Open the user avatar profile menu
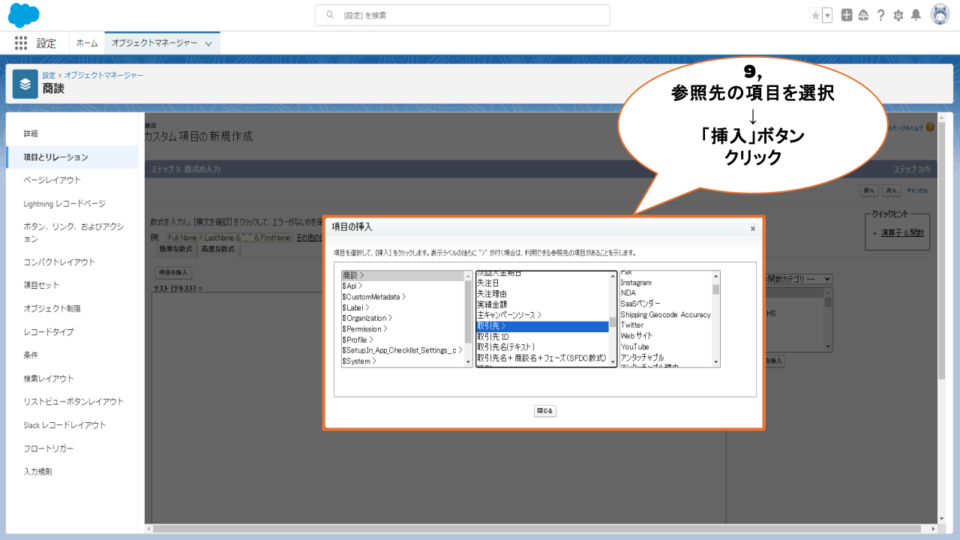Image resolution: width=960 pixels, height=540 pixels. pyautogui.click(x=940, y=15)
